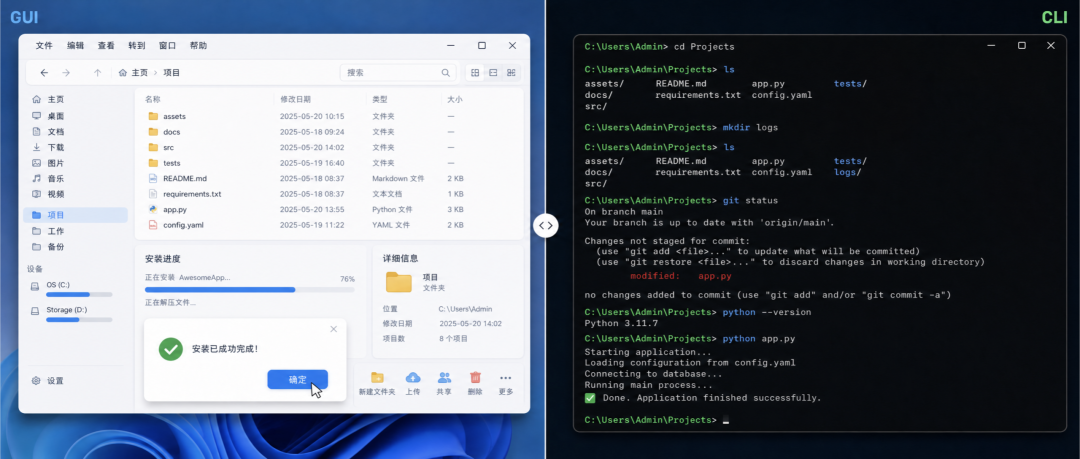Sort by the 名称 column header
The width and height of the screenshot is (1080, 459).
[153, 99]
